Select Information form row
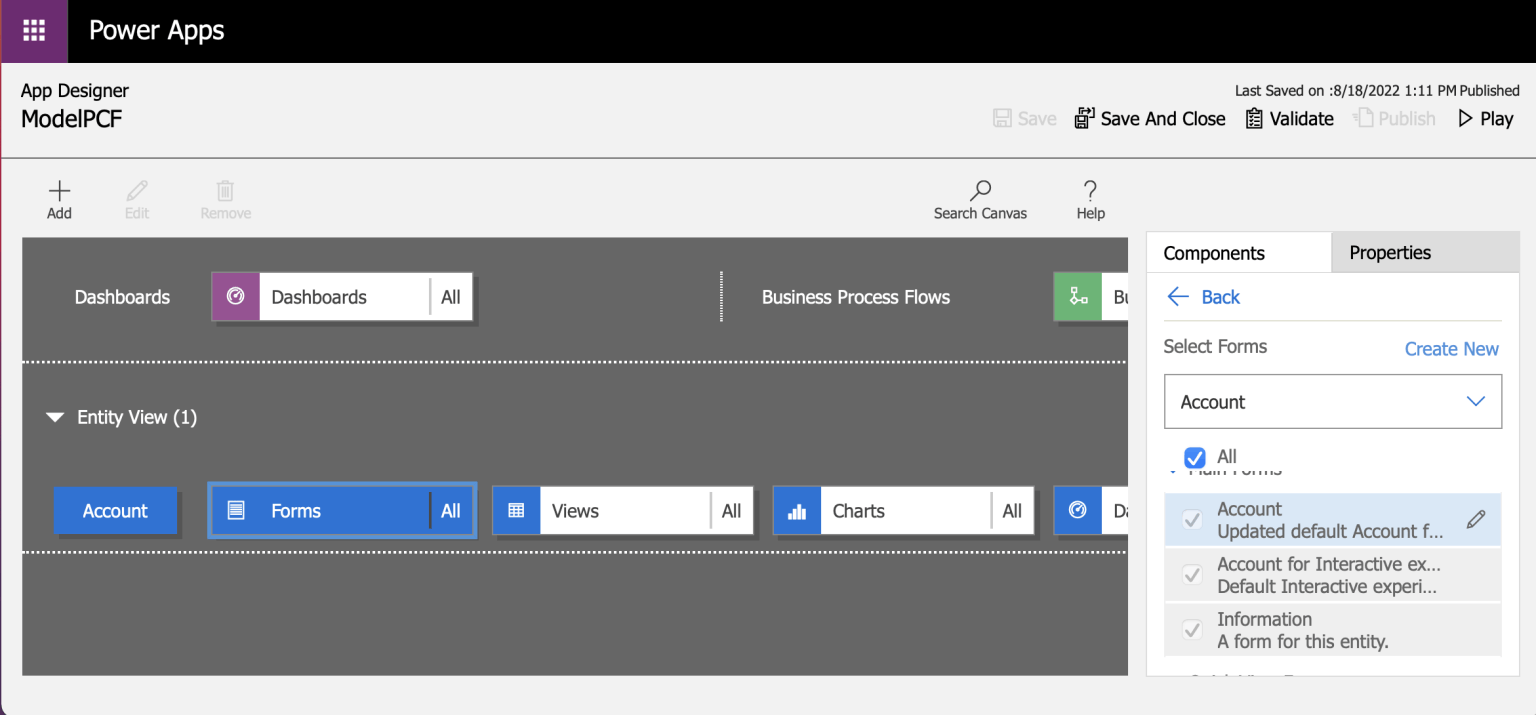The width and height of the screenshot is (1536, 715). 1333,630
